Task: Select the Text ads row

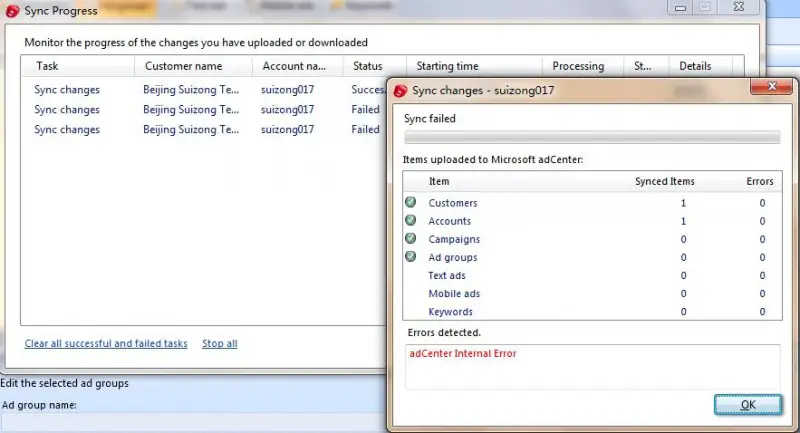Action: pyautogui.click(x=592, y=275)
